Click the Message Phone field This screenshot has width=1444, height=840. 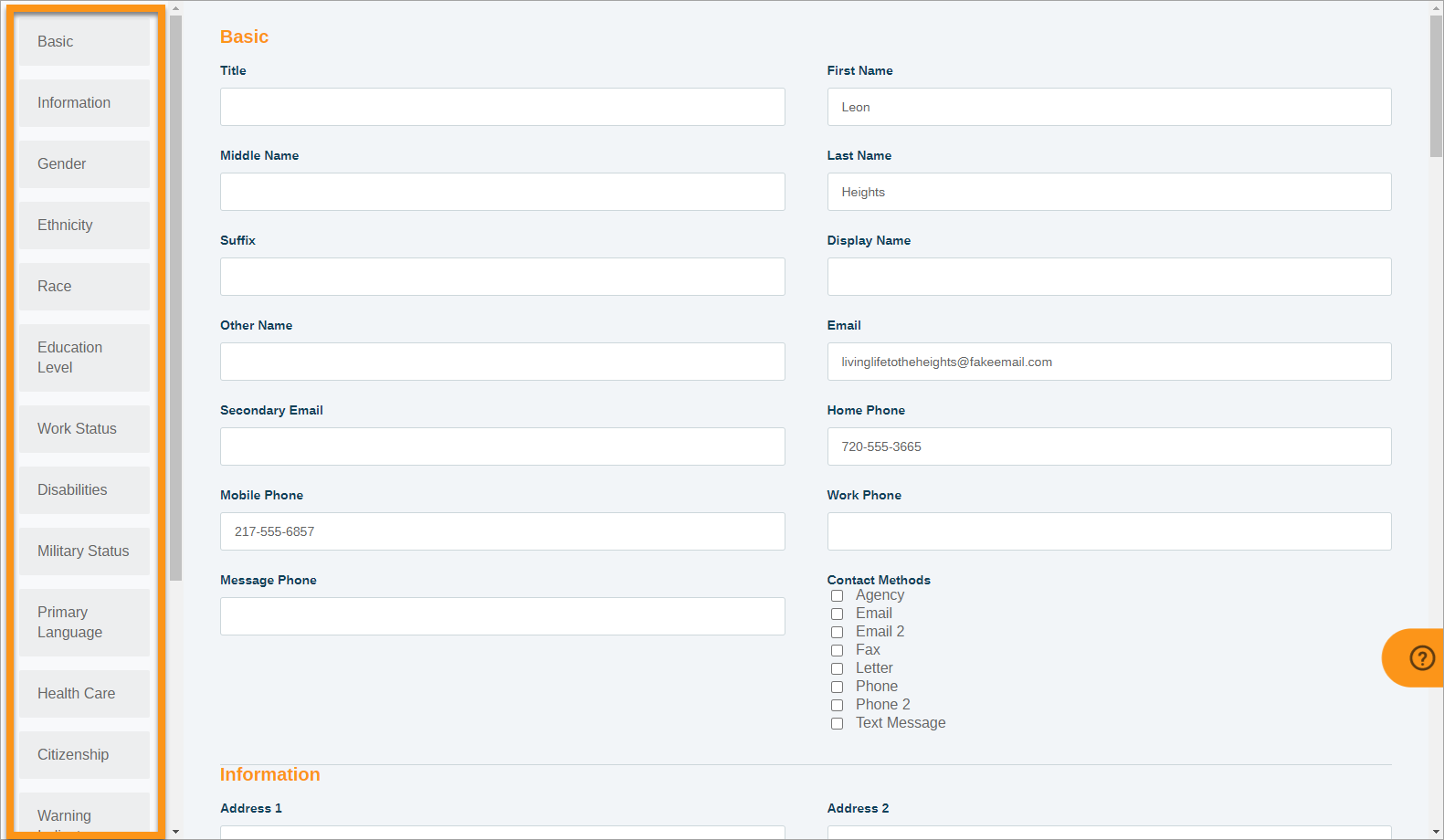pos(502,616)
